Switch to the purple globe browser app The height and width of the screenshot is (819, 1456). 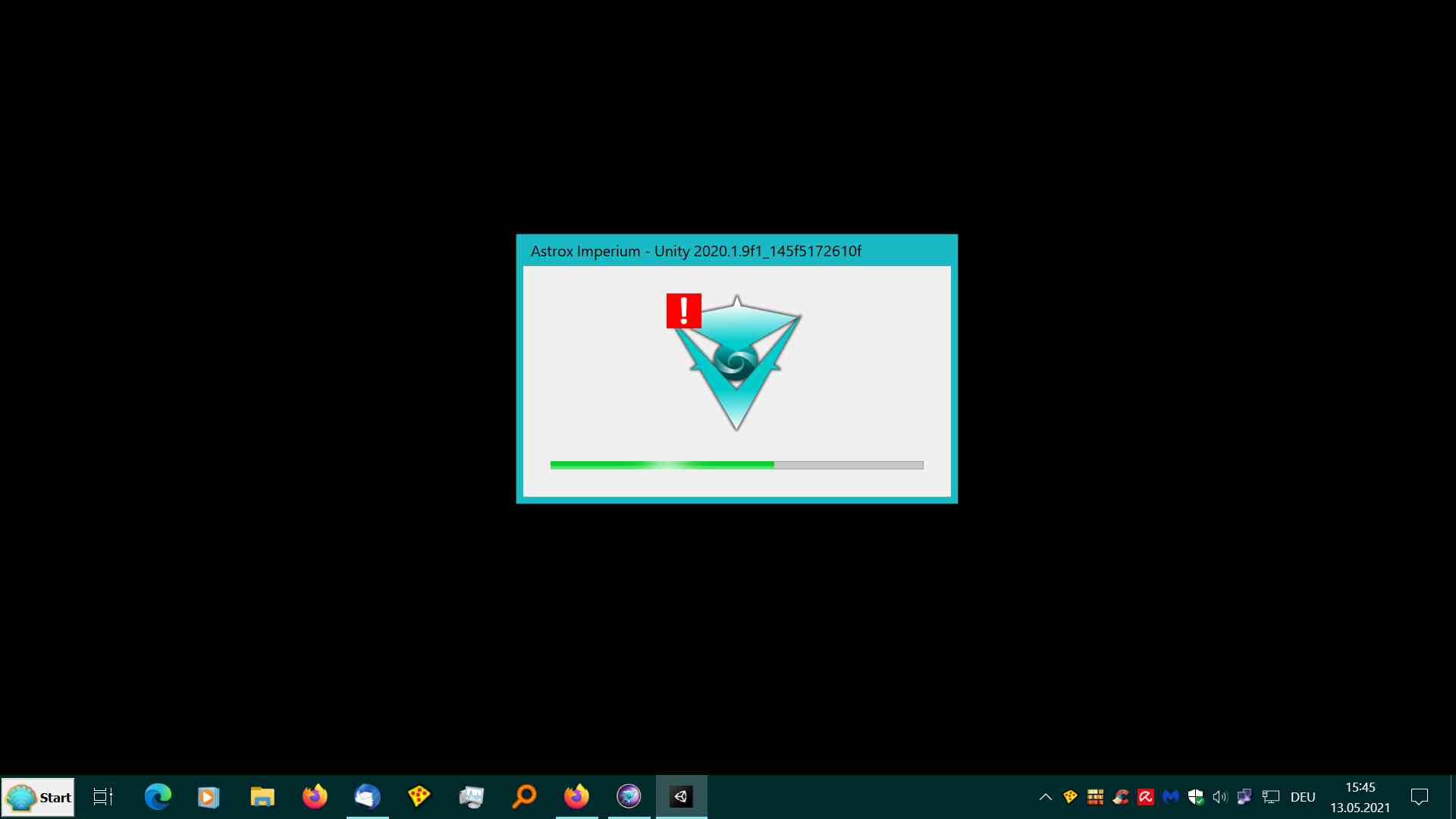tap(629, 797)
